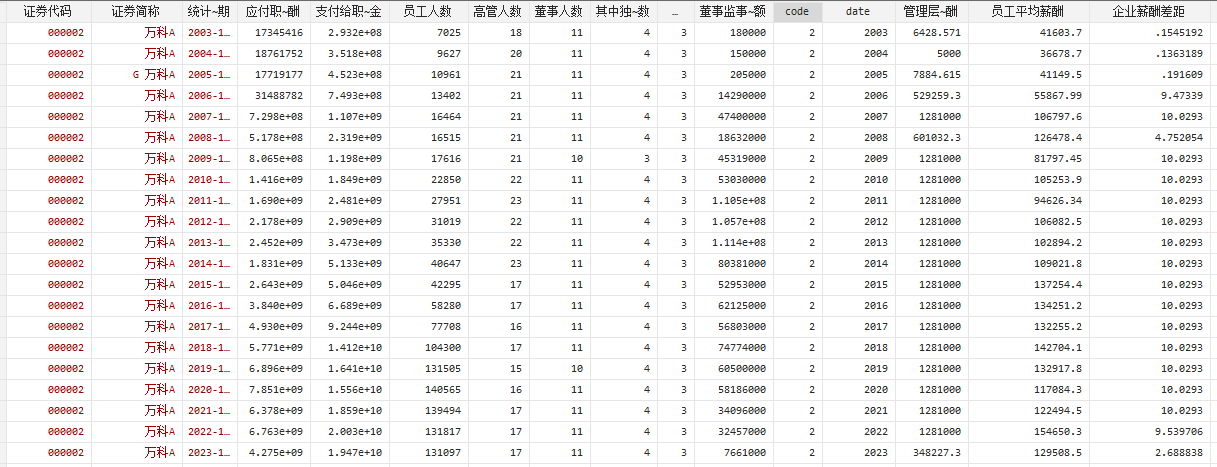Click the 董事监事~额 column header

(732, 11)
